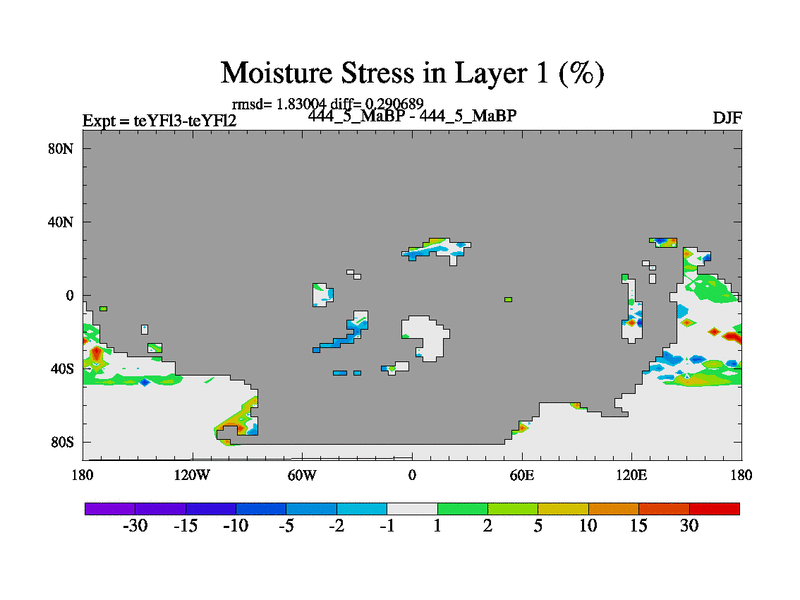Select the white -1 to 1 colorbar segment
Screen dimensions: 800x600
[x=412, y=509]
